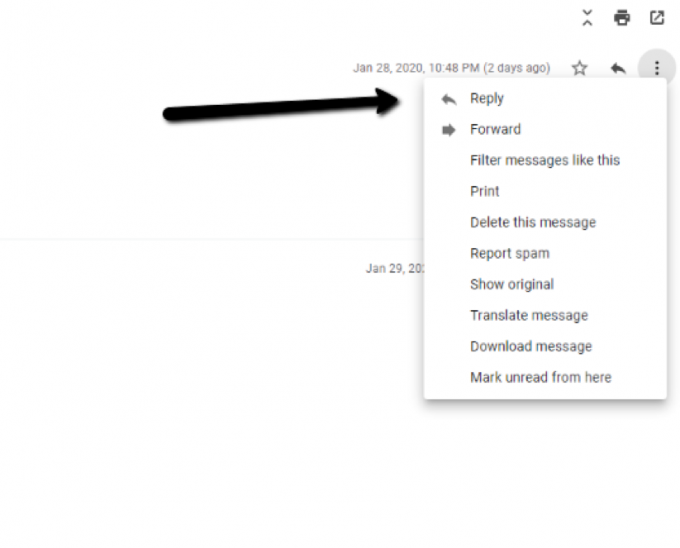Image resolution: width=680 pixels, height=548 pixels.
Task: Star the Jan 28 message
Action: tap(579, 68)
